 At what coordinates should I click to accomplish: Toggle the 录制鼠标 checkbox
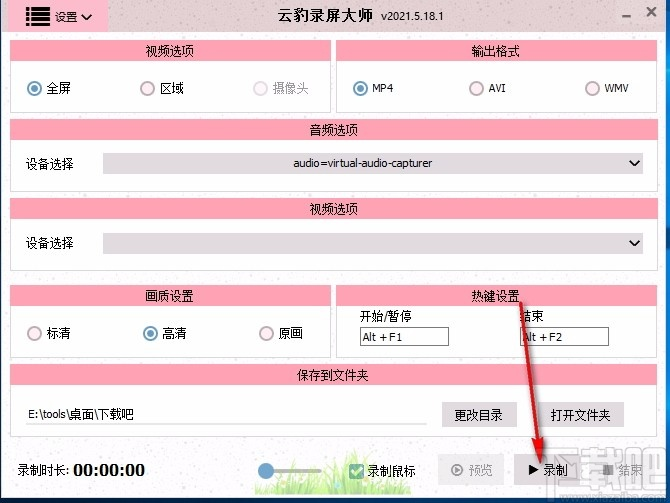coord(356,471)
